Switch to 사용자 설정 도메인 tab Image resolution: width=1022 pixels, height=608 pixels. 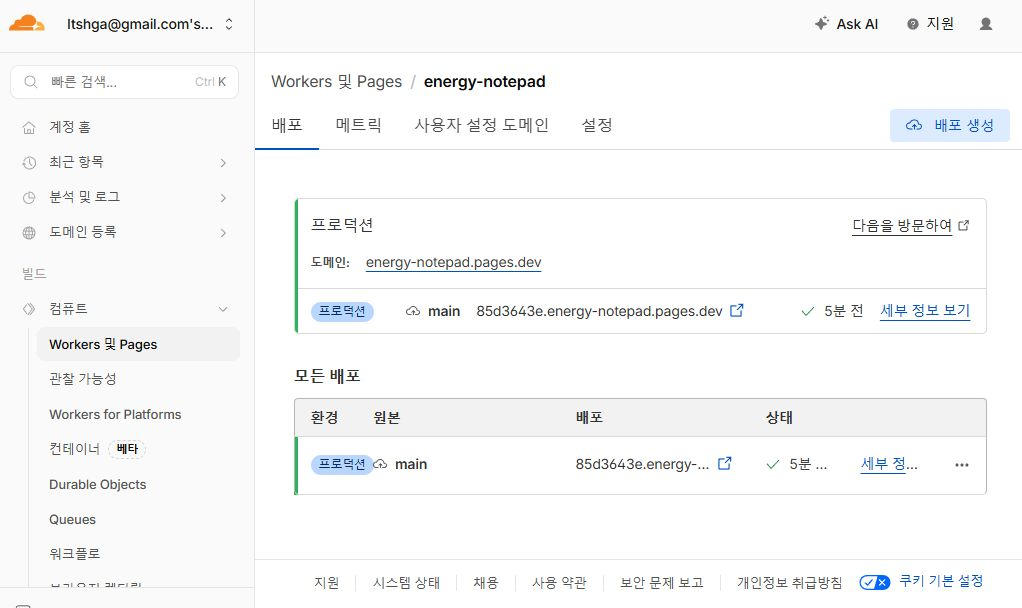pos(482,125)
